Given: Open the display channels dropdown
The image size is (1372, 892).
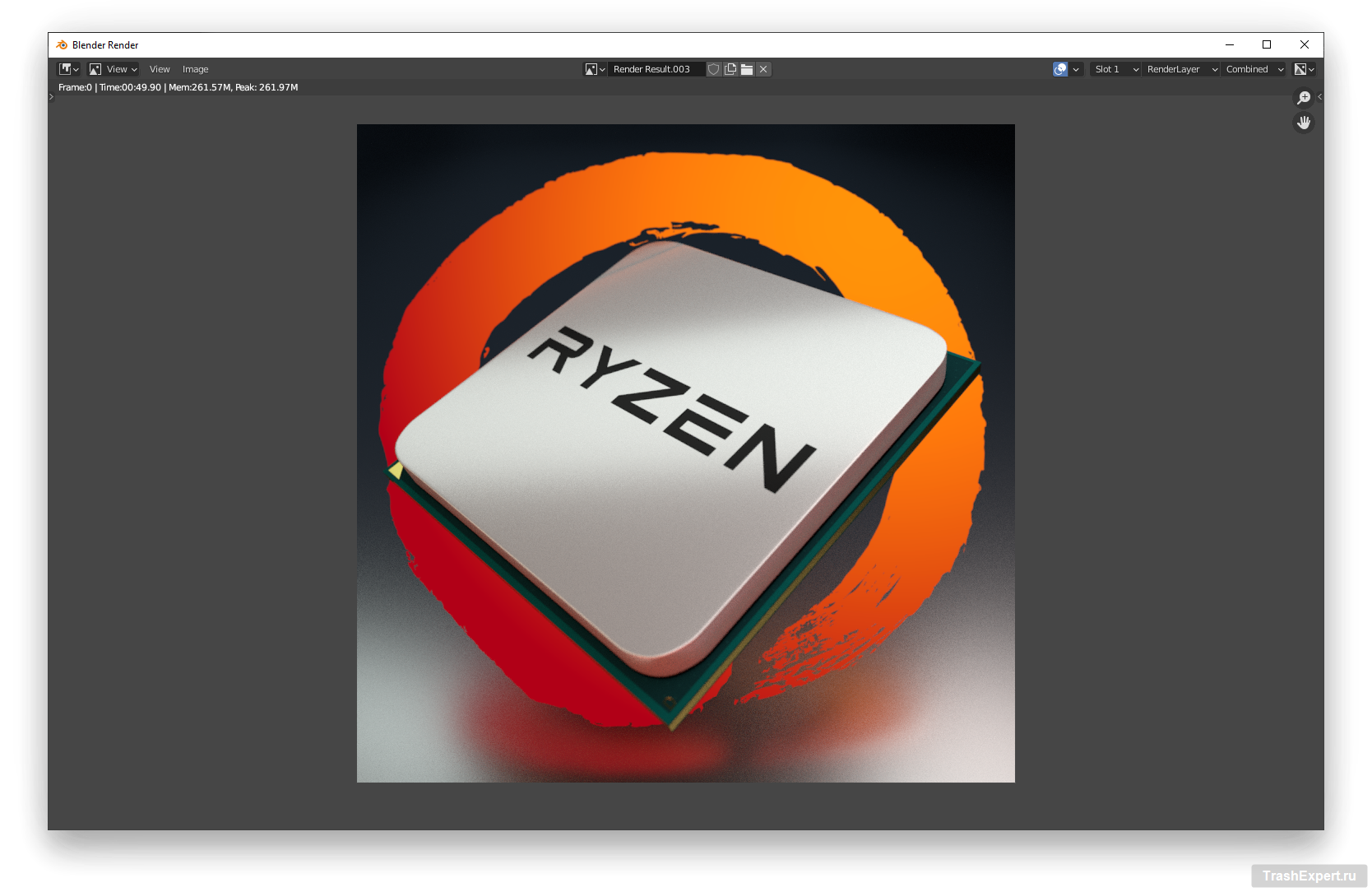Looking at the screenshot, I should click(1304, 69).
